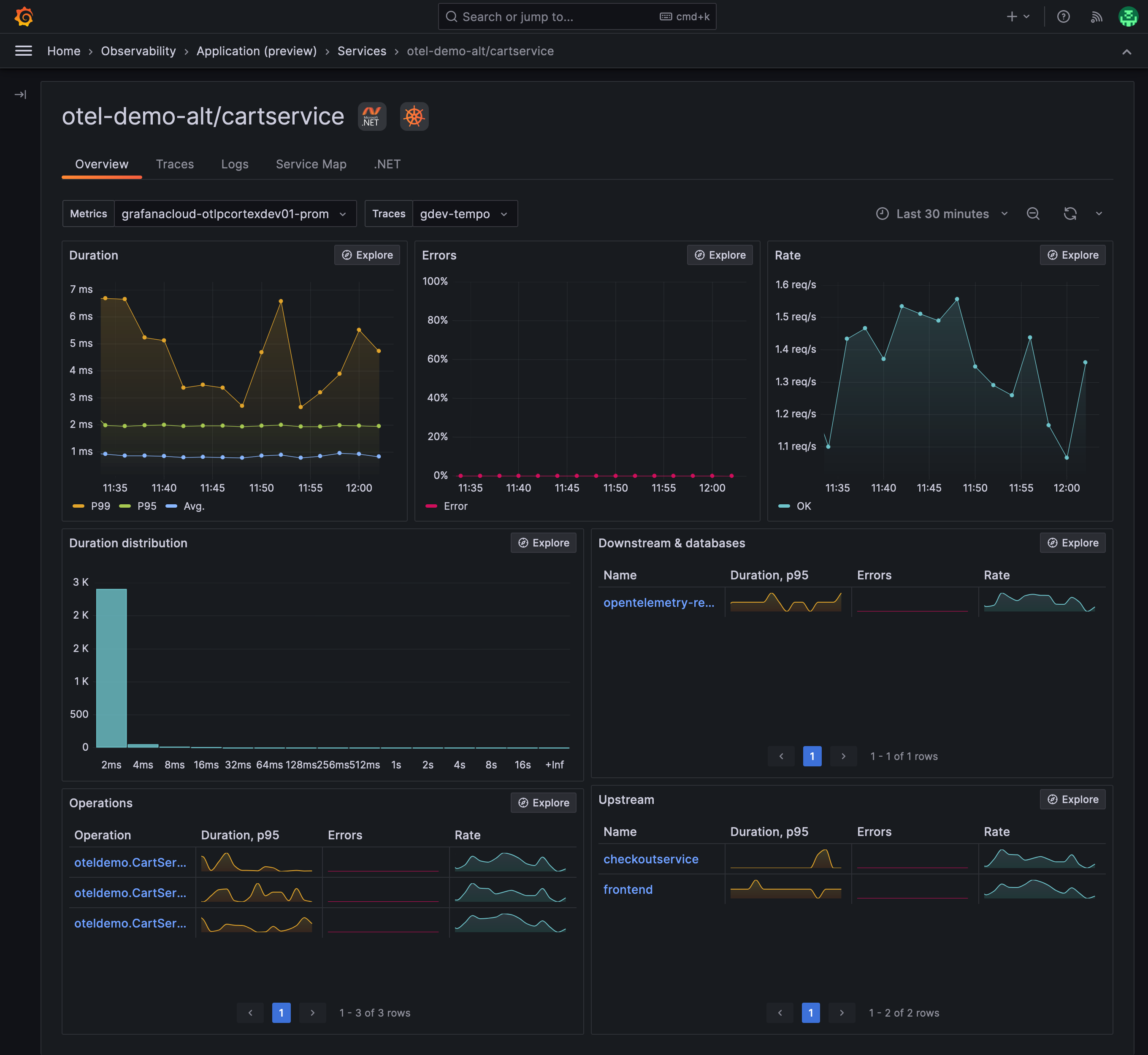
Task: Click previous page arrow in Upstream table
Action: [x=780, y=1013]
